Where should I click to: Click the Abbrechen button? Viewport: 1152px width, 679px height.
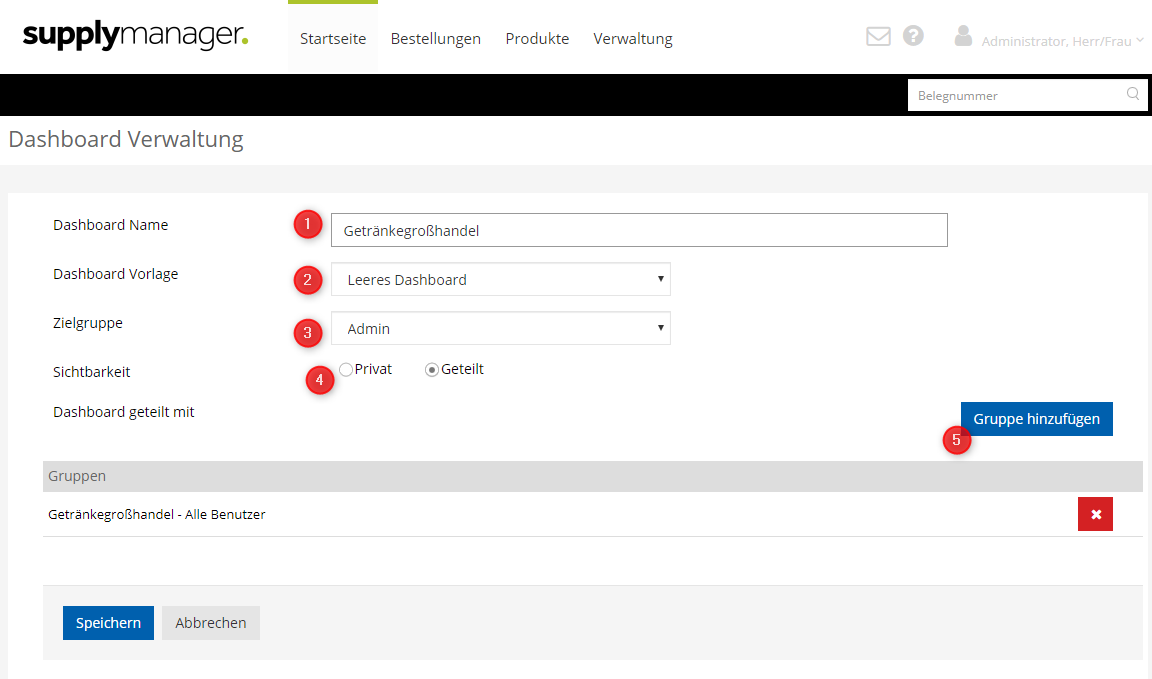(x=211, y=623)
